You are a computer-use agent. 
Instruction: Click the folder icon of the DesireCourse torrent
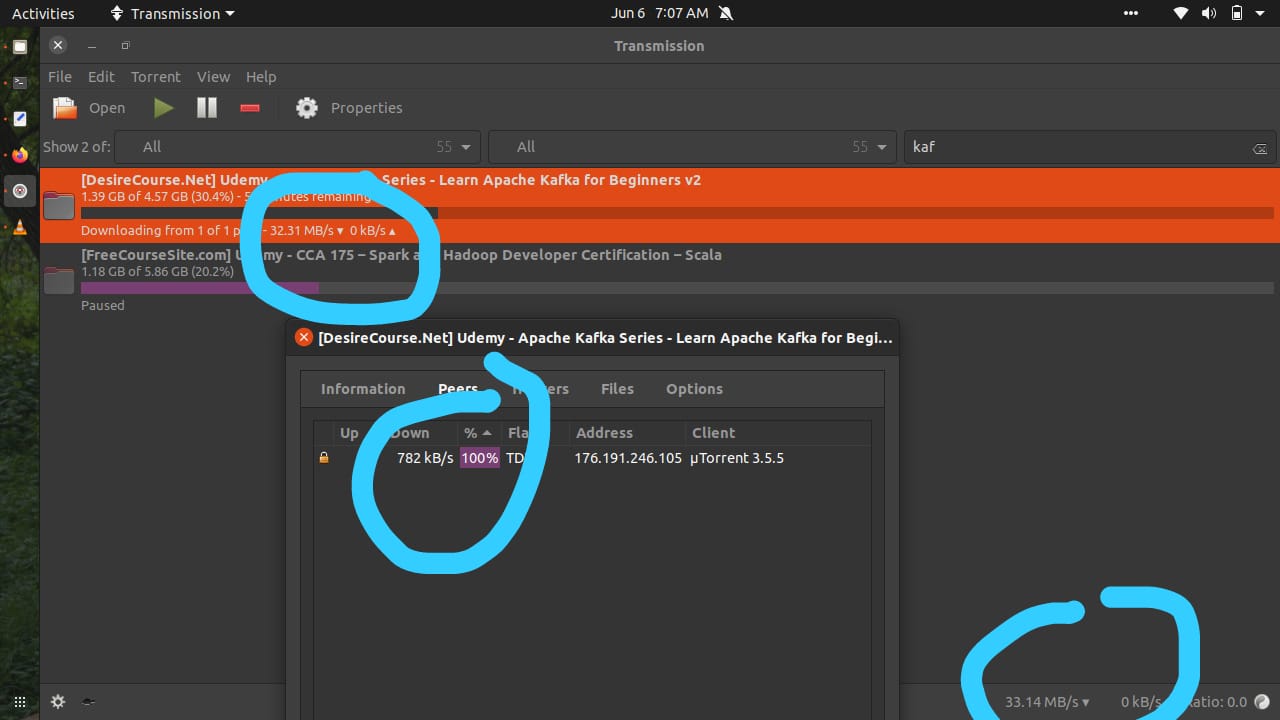point(59,204)
